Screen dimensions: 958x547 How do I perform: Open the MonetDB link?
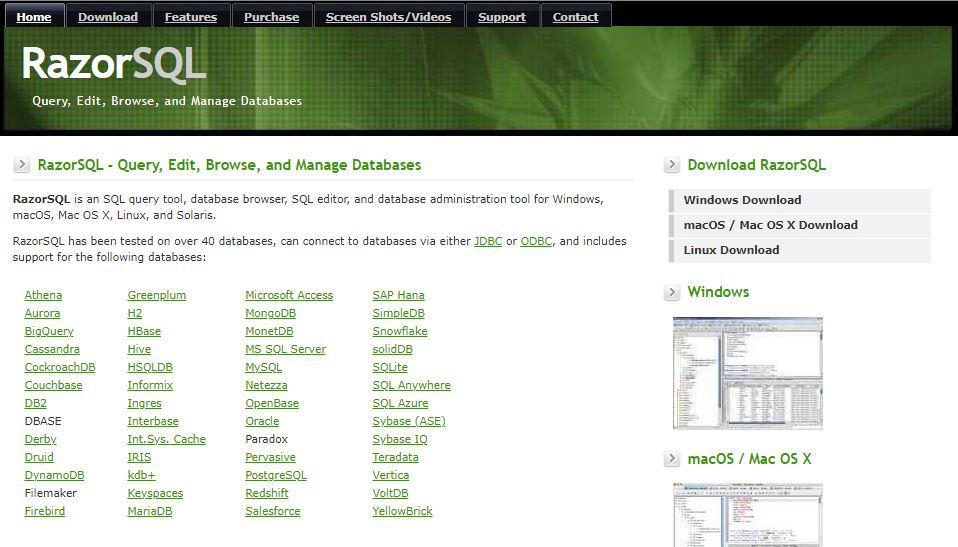pyautogui.click(x=269, y=331)
